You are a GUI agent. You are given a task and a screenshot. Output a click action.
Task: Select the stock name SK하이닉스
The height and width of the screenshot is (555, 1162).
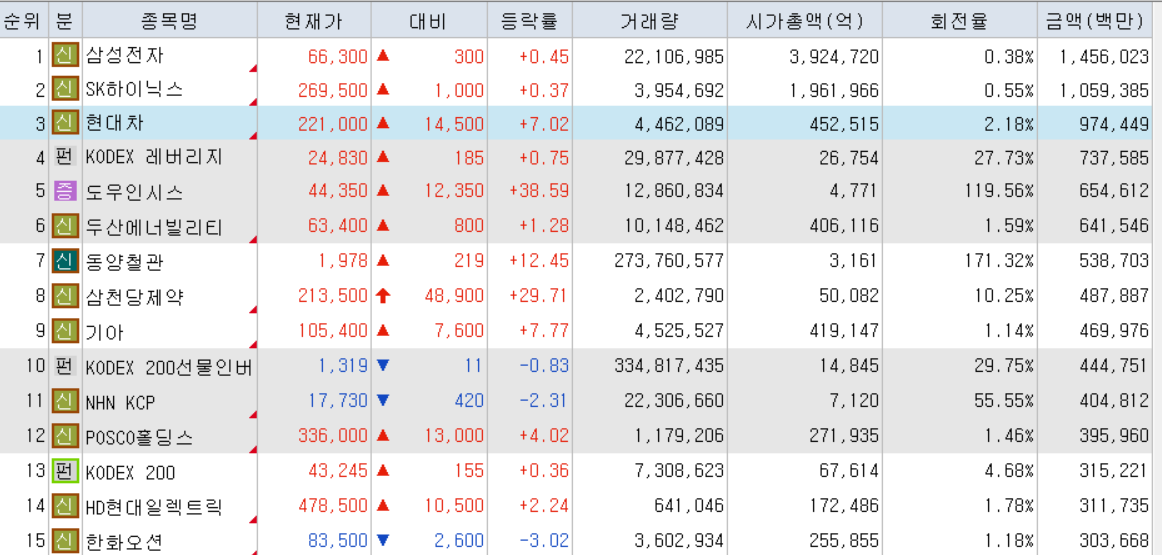point(134,90)
